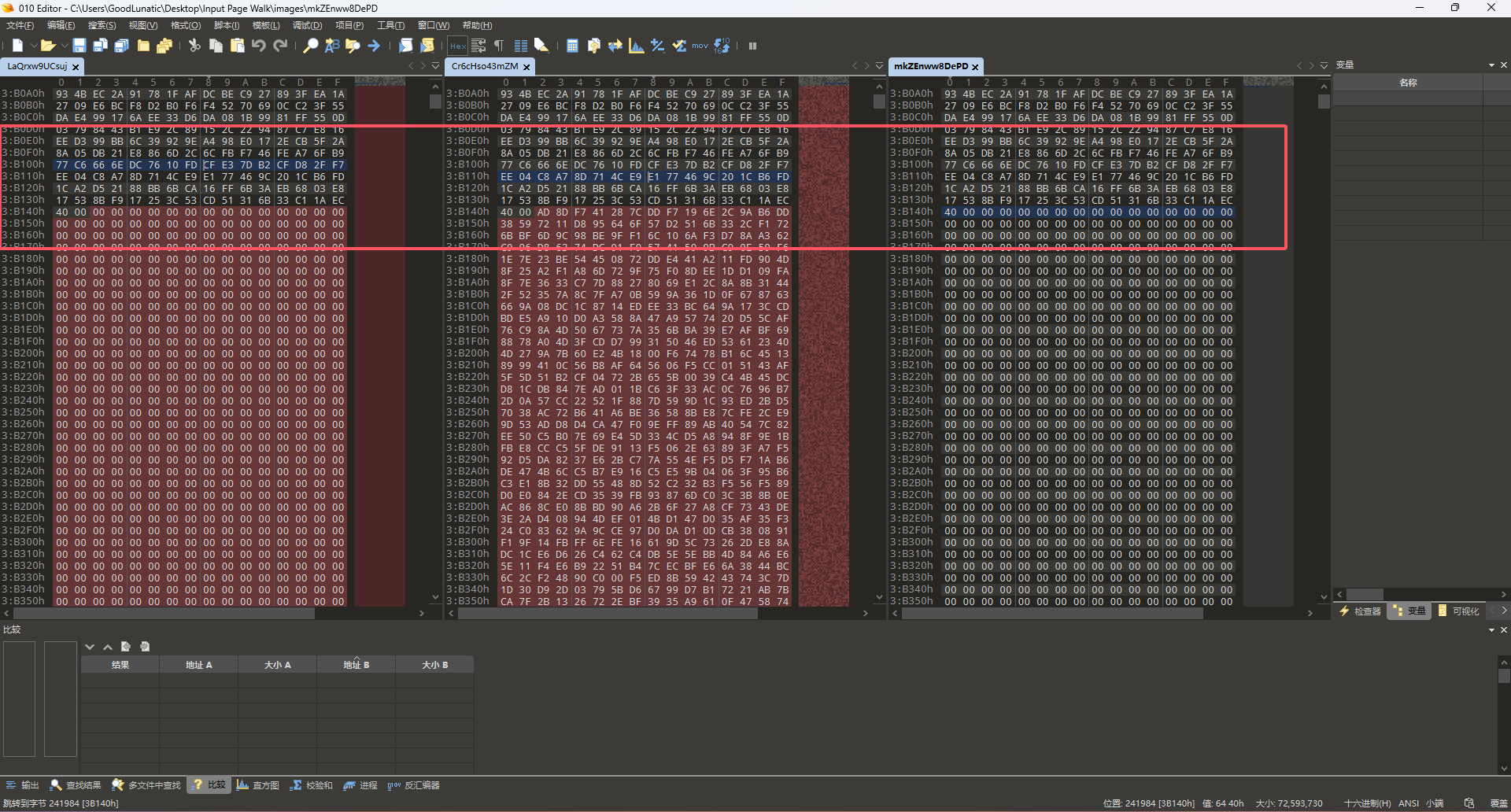Switch to the LaQrxw9UCsuj file tab
Viewport: 1511px width, 812px height.
[37, 66]
